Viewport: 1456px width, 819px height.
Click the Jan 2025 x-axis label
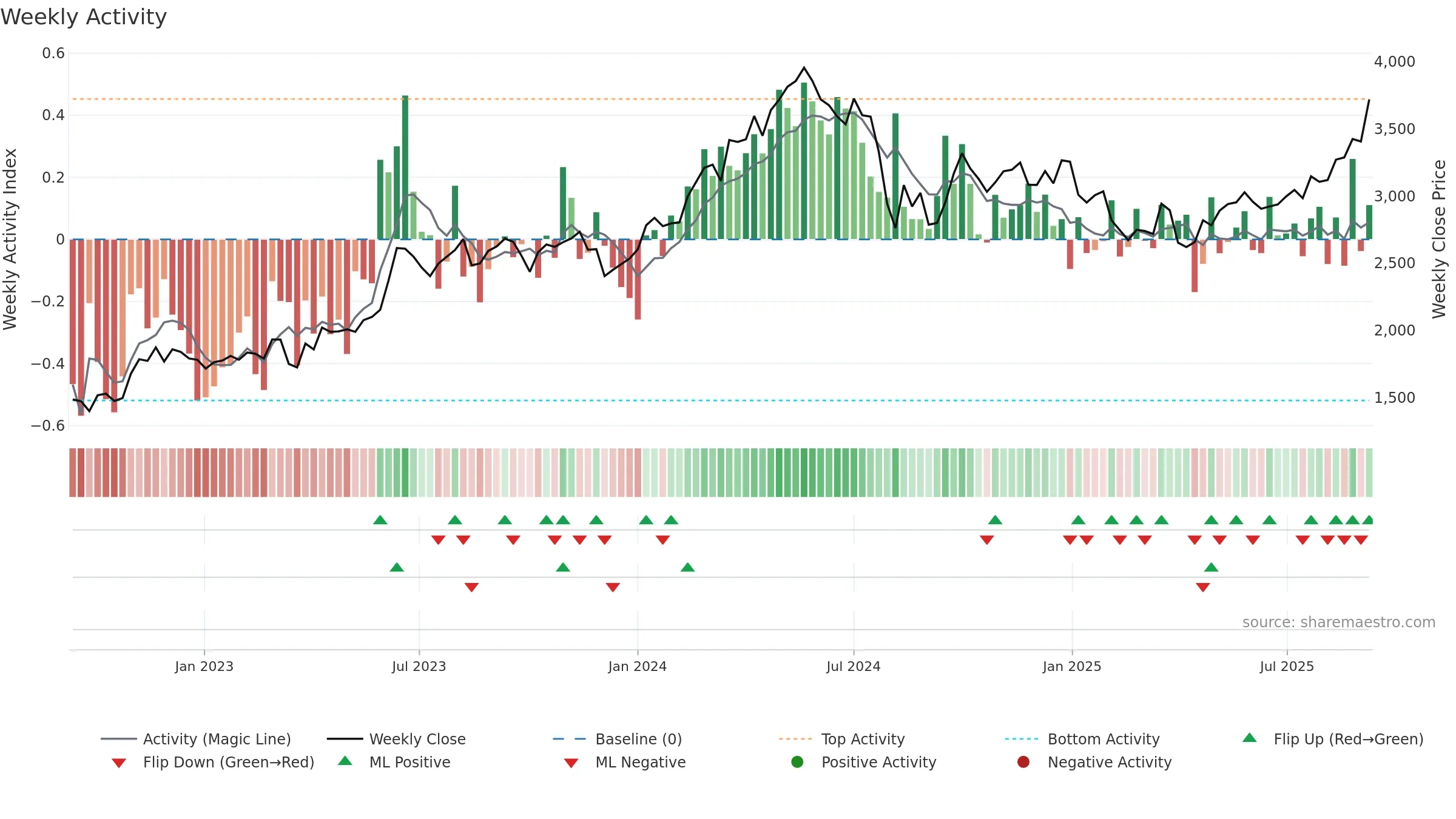point(1071,666)
